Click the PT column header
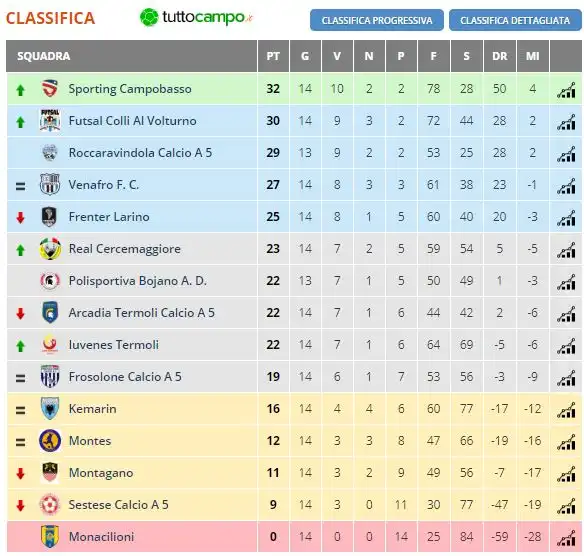The width and height of the screenshot is (584, 556). coord(273,56)
